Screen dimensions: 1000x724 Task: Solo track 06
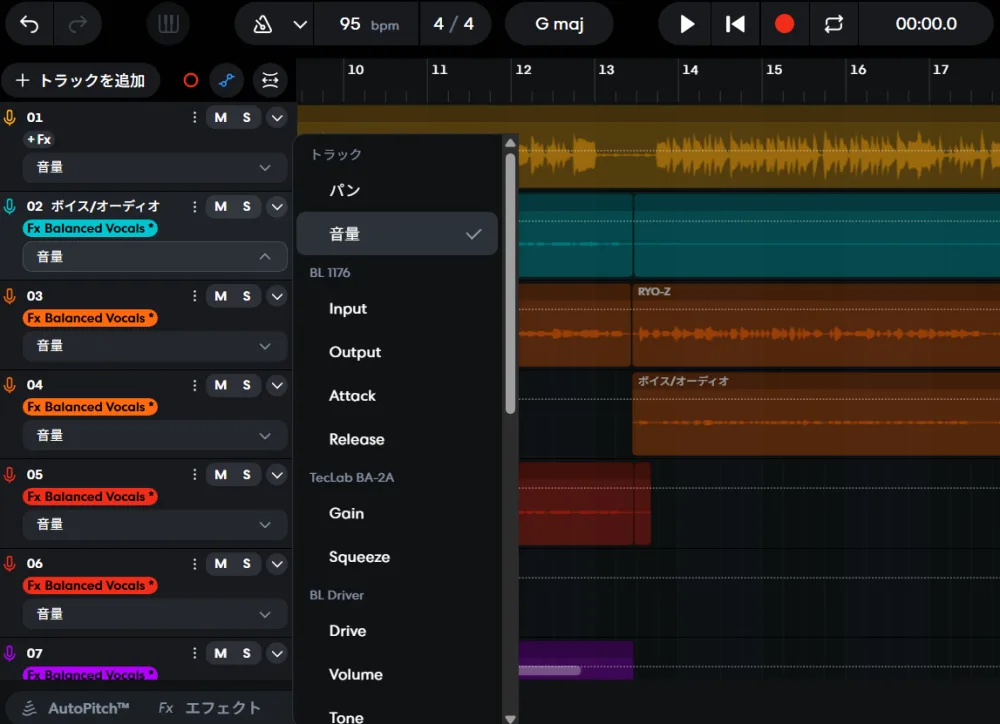click(247, 564)
